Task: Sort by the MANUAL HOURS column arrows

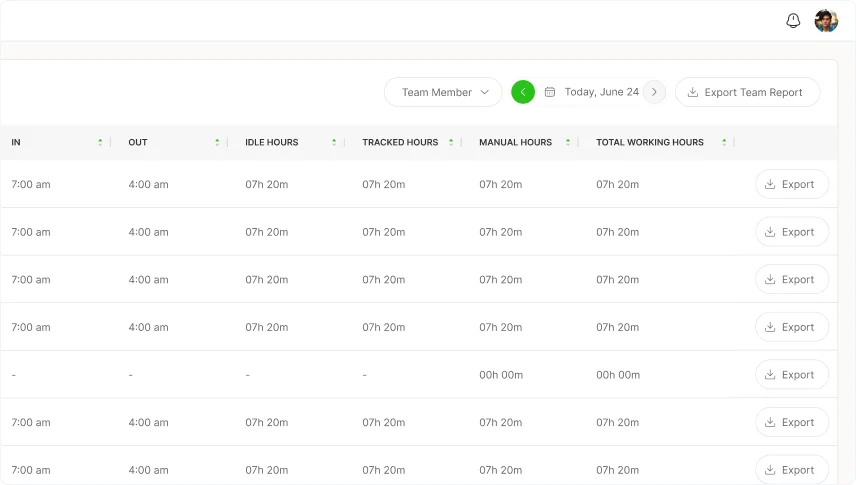Action: (568, 142)
